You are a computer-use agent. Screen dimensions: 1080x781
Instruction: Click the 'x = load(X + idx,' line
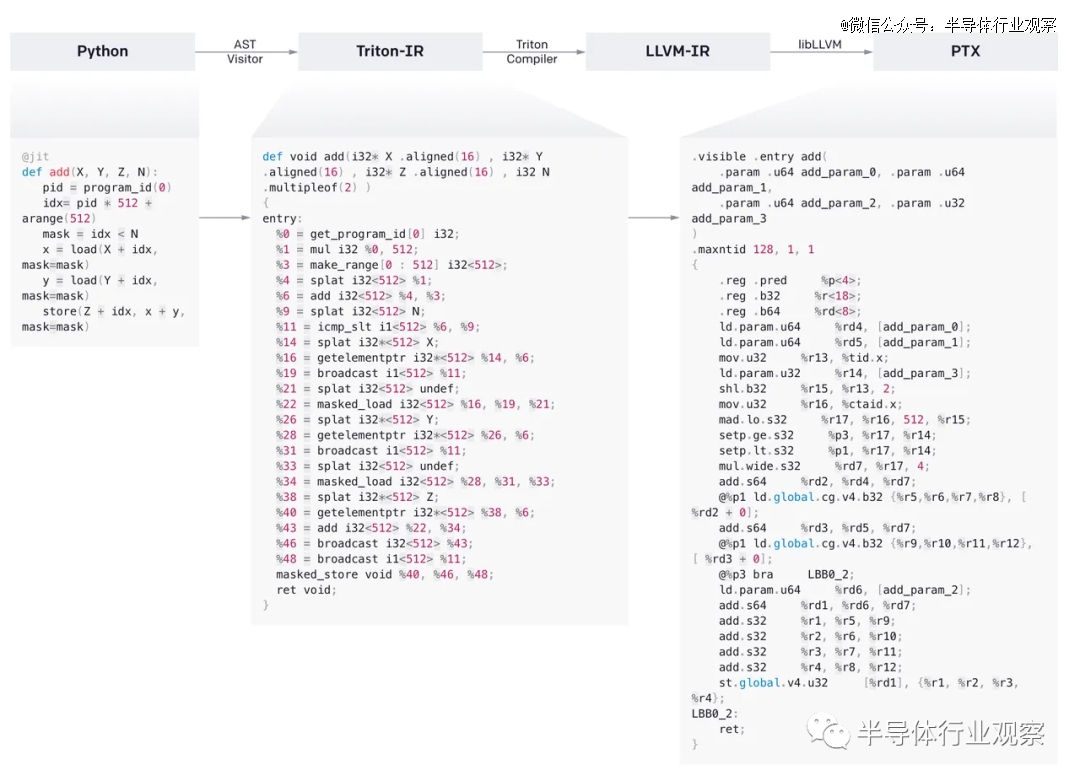[x=100, y=249]
